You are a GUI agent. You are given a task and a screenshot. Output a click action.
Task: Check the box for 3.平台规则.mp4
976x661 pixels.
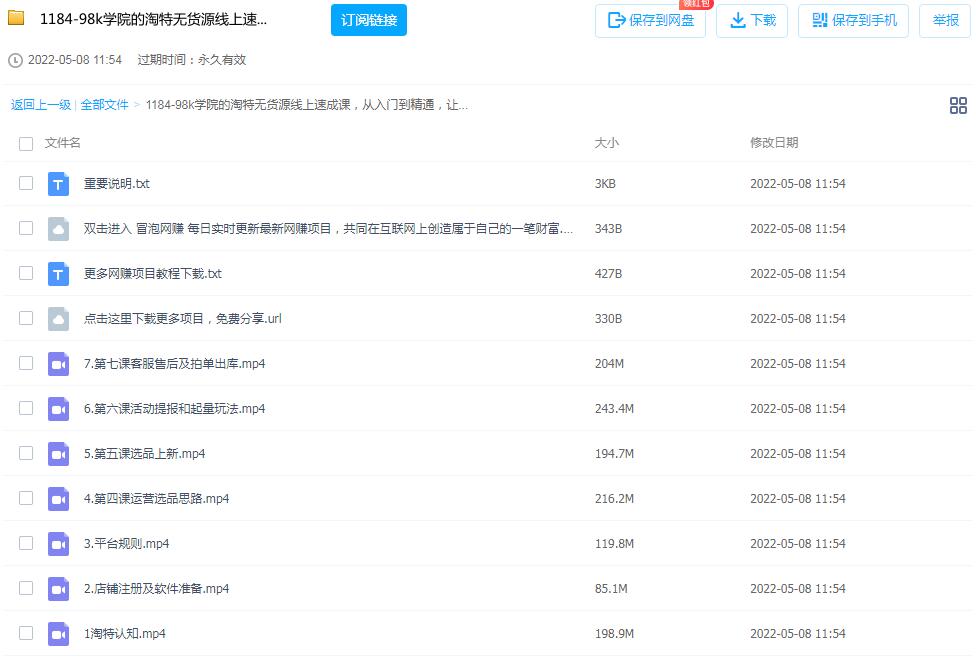[x=26, y=543]
